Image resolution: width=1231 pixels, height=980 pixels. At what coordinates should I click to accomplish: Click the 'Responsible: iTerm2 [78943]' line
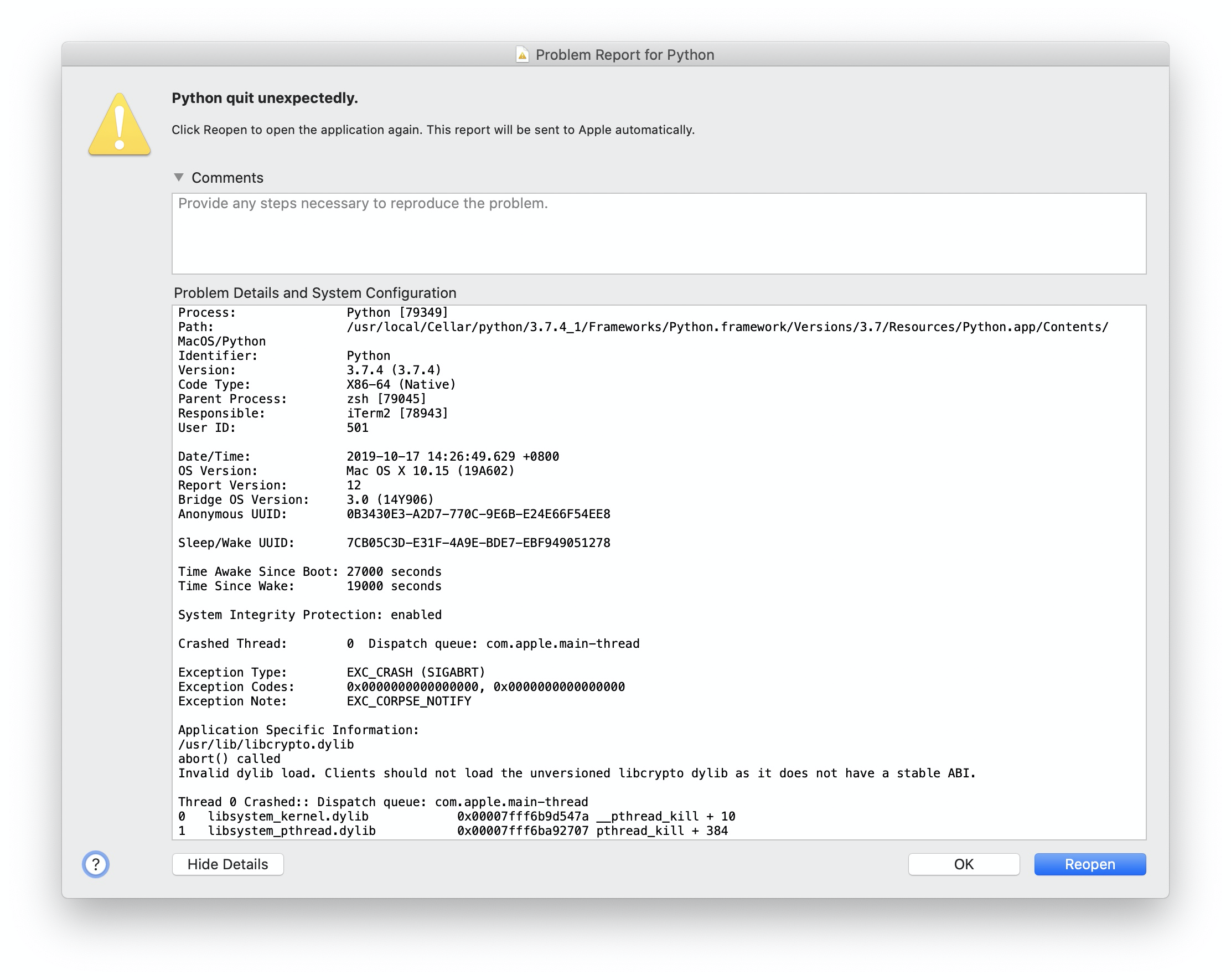point(313,413)
